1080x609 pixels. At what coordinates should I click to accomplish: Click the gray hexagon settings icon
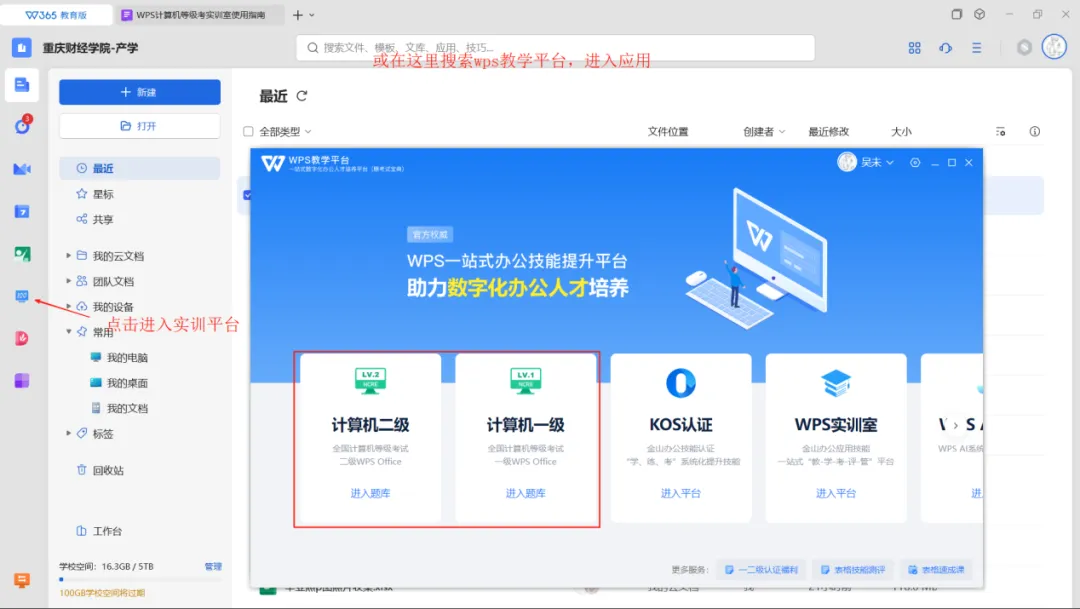(1024, 48)
